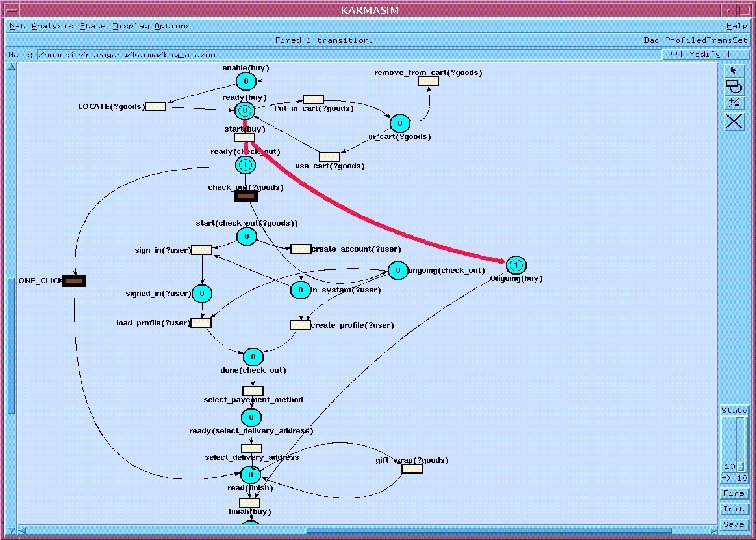
Task: Click the select_delivery_address transition box
Action: pos(251,448)
